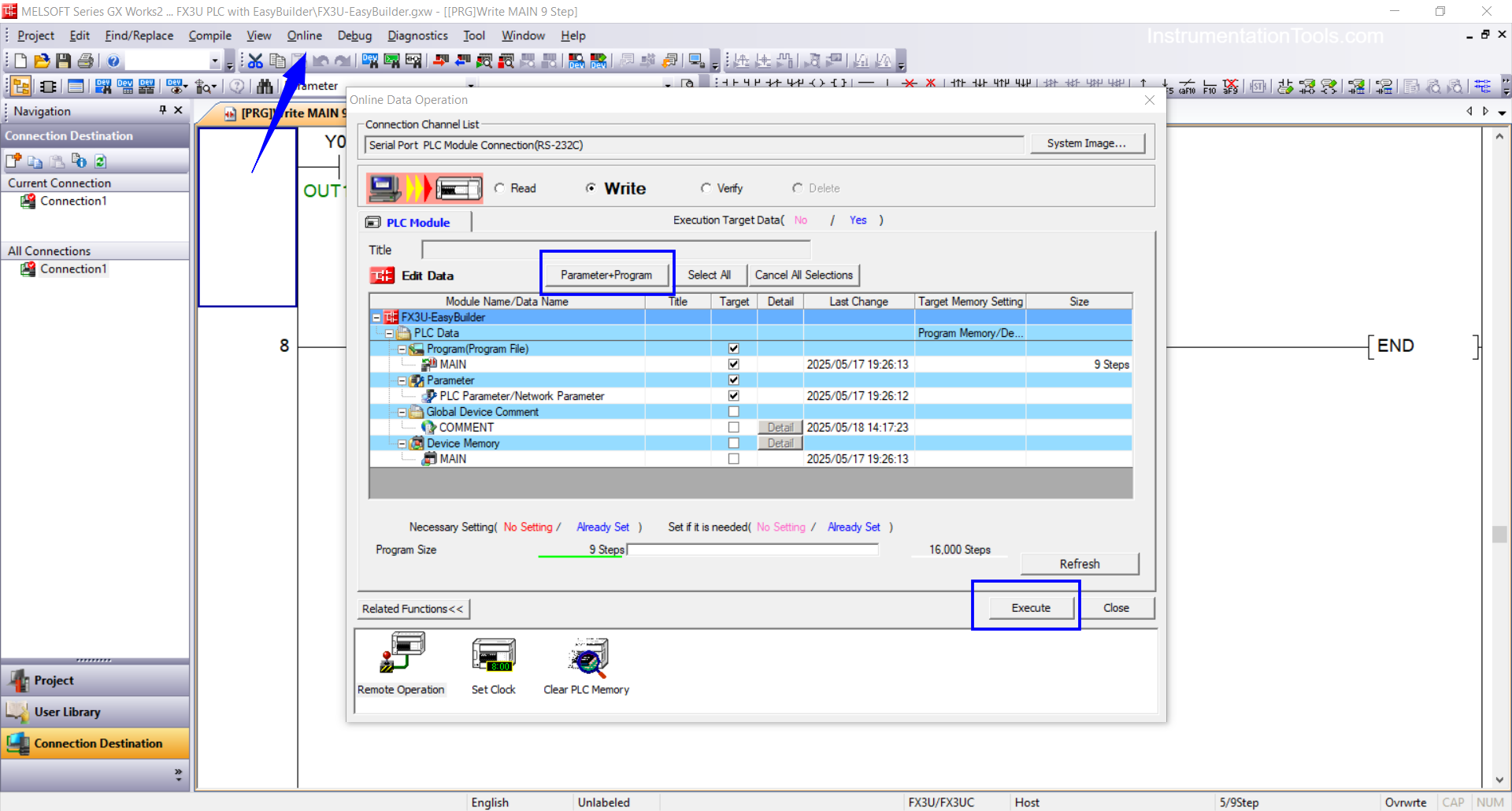Click the Open project folder icon
This screenshot has height=811, width=1512.
tap(42, 61)
